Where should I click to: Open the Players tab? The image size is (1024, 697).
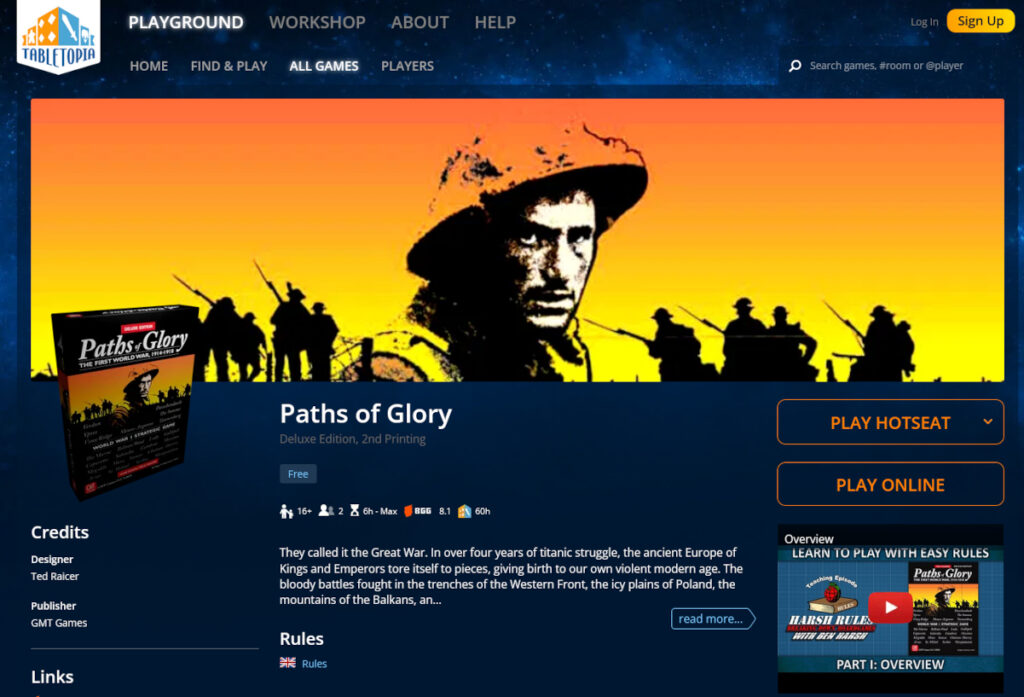[408, 66]
